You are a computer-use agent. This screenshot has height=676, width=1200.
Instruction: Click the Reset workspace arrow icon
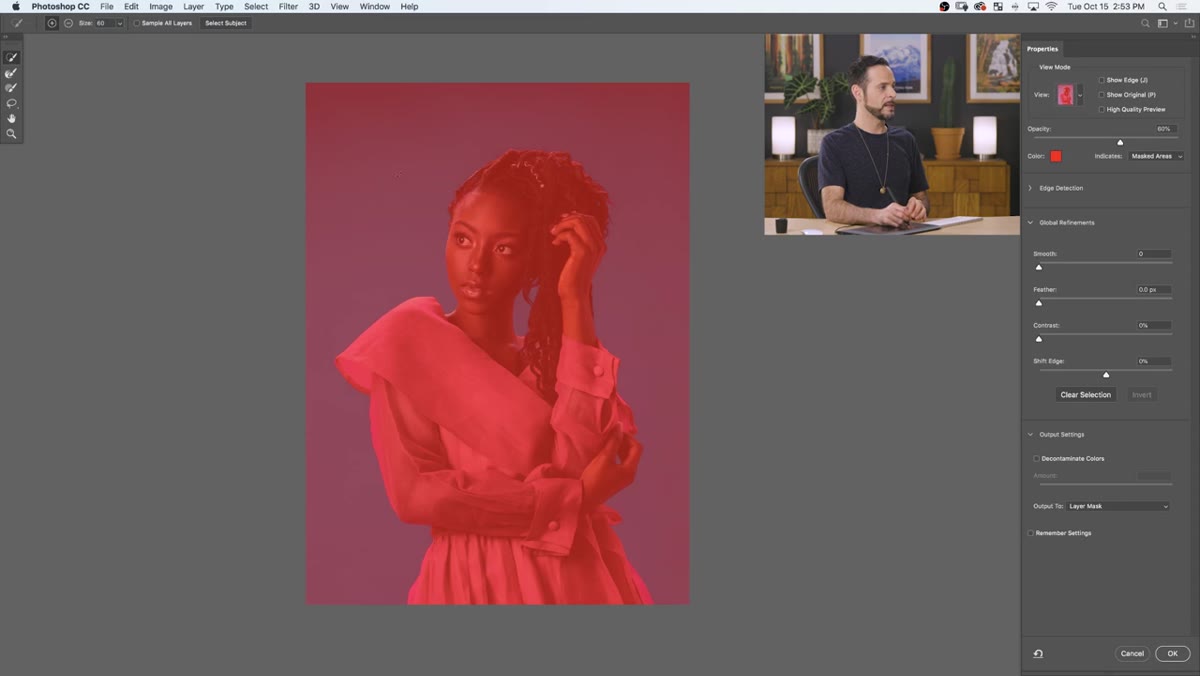point(1038,653)
